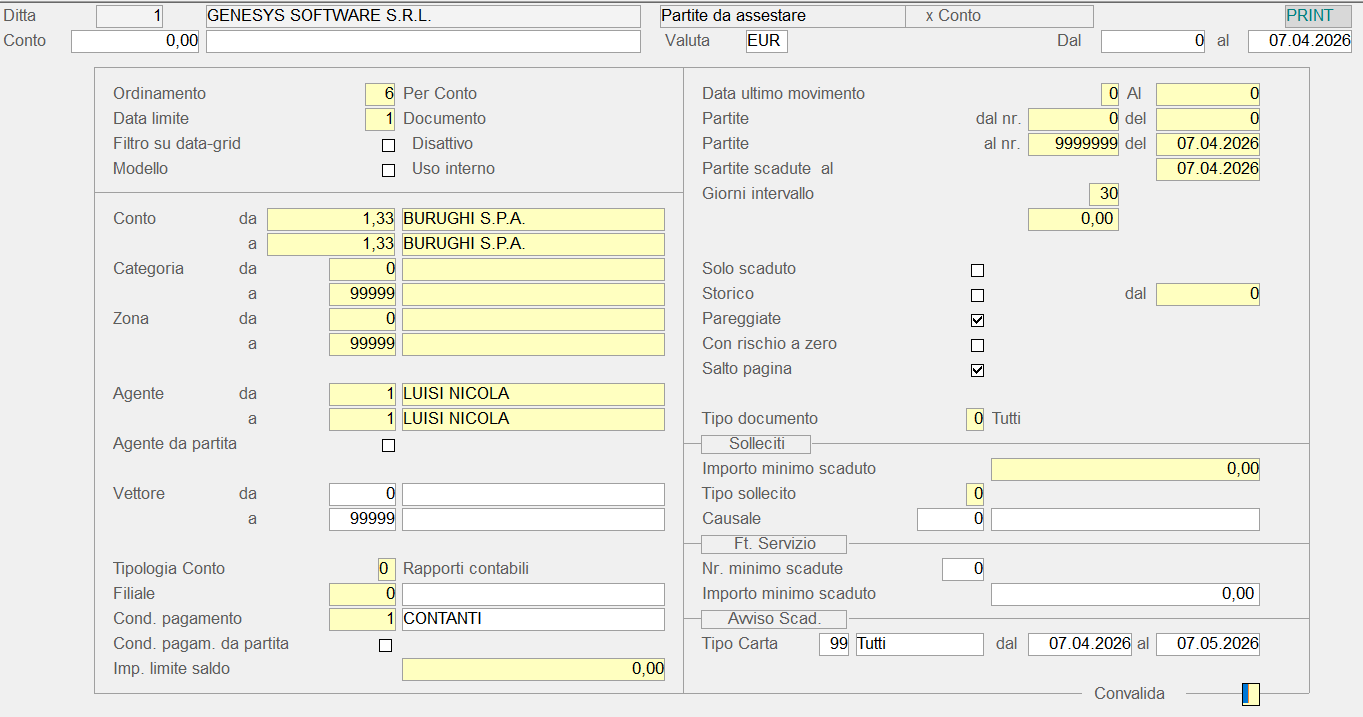Click the Valuta EUR field
The width and height of the screenshot is (1363, 717).
tap(766, 41)
